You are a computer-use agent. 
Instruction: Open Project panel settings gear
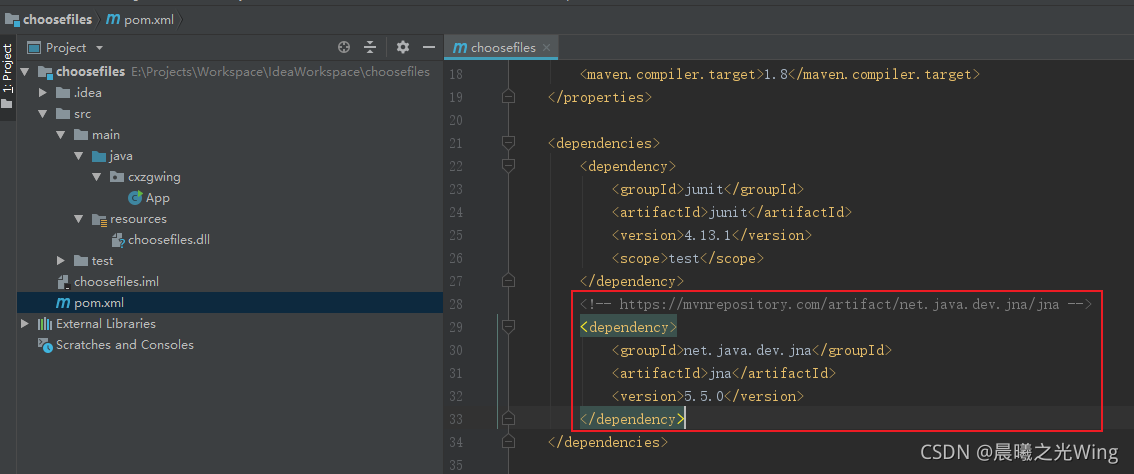coord(403,48)
